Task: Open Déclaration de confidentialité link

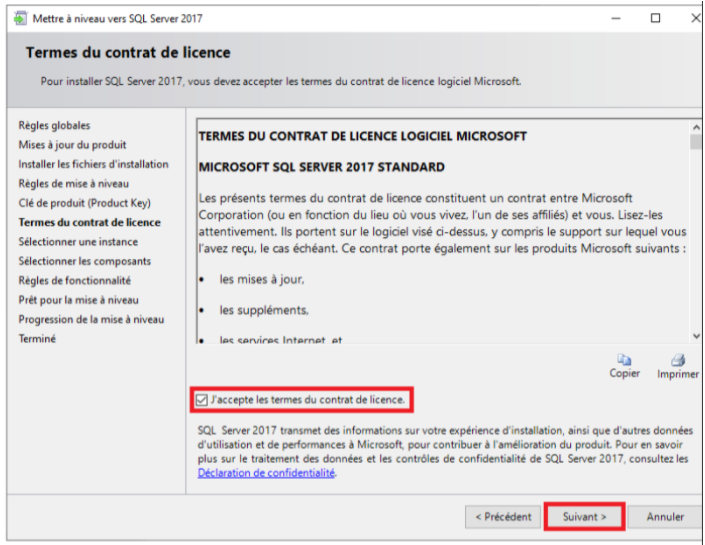Action: [266, 473]
